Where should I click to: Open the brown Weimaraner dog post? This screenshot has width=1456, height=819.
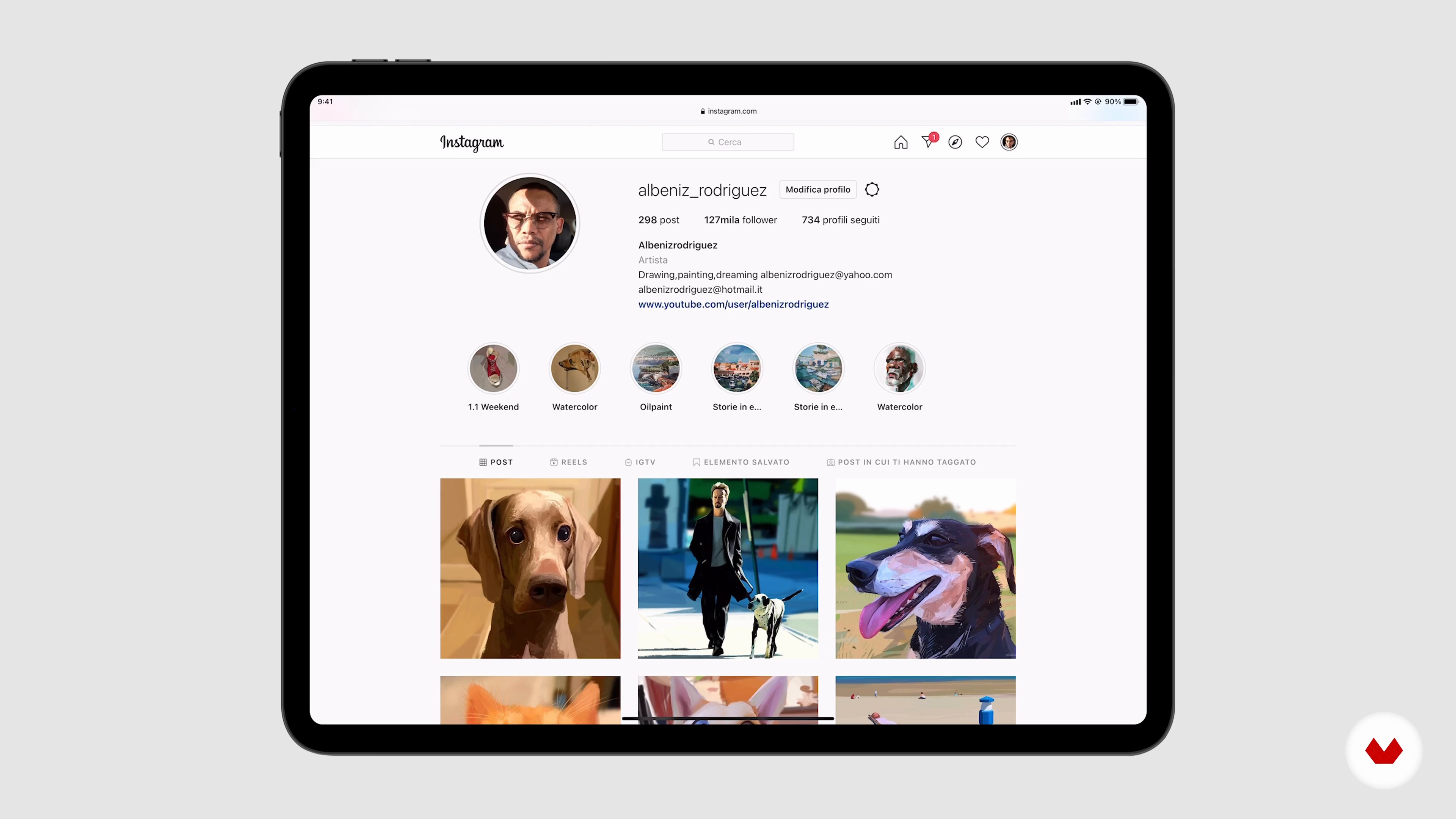click(530, 568)
